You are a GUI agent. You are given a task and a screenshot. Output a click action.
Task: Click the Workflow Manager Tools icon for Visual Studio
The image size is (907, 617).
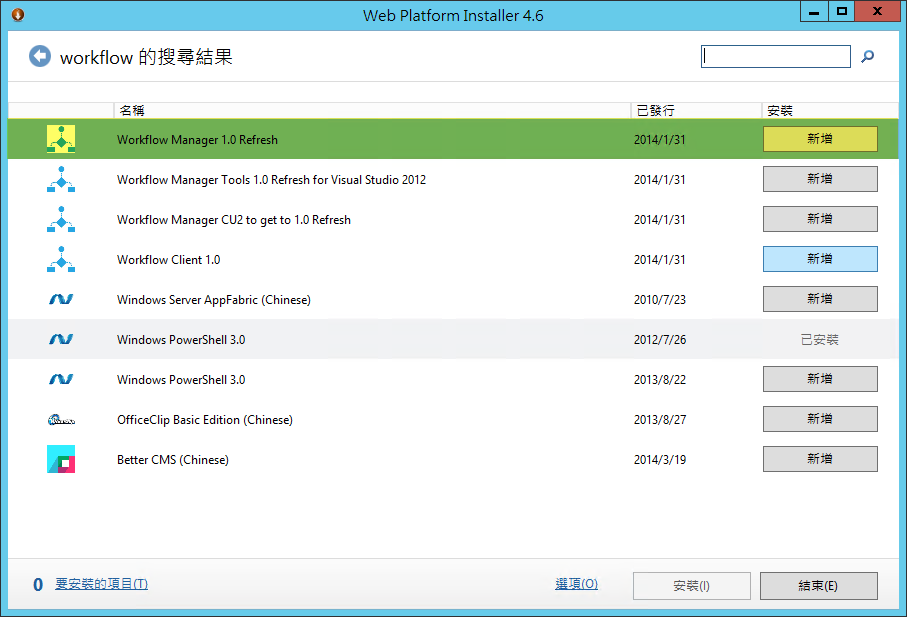click(x=61, y=179)
